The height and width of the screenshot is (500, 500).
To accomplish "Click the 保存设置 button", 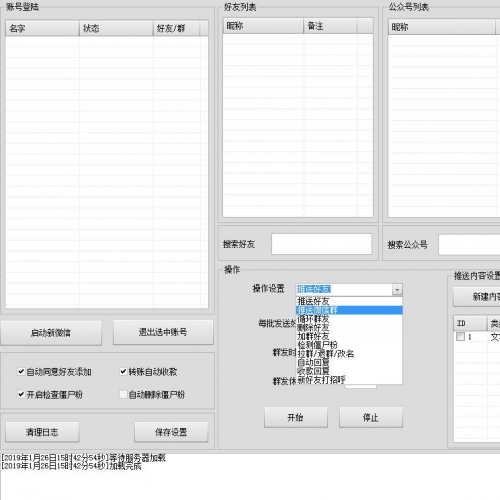I will [x=171, y=432].
